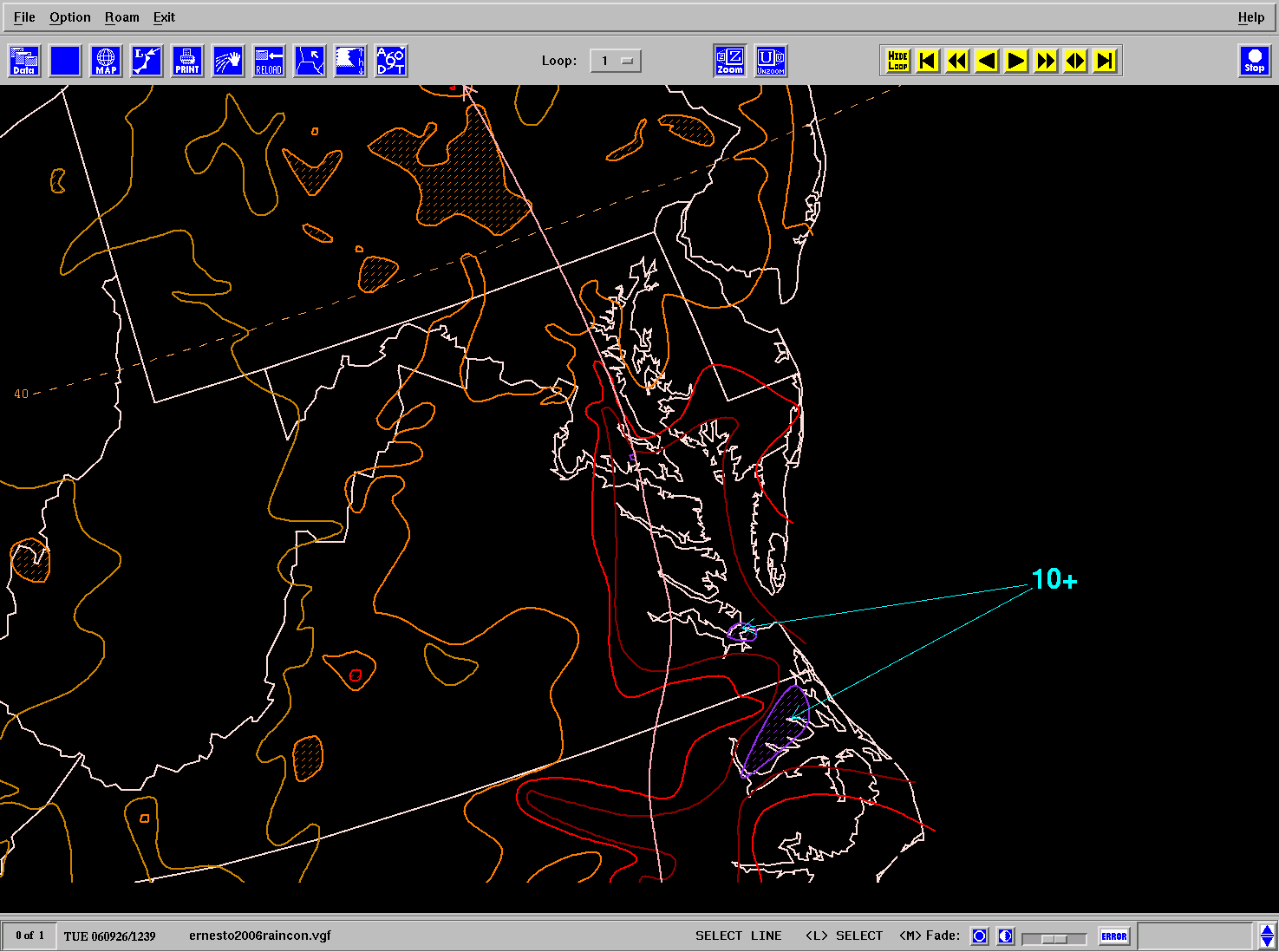The image size is (1279, 952).
Task: Click the '0 of 1' frame counter
Action: [30, 936]
